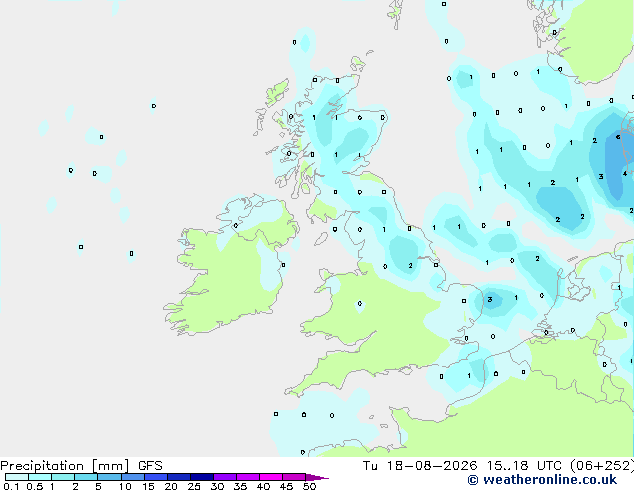Pick the 25 to 30 mm navy swatch
This screenshot has height=490, width=634.
202,477
